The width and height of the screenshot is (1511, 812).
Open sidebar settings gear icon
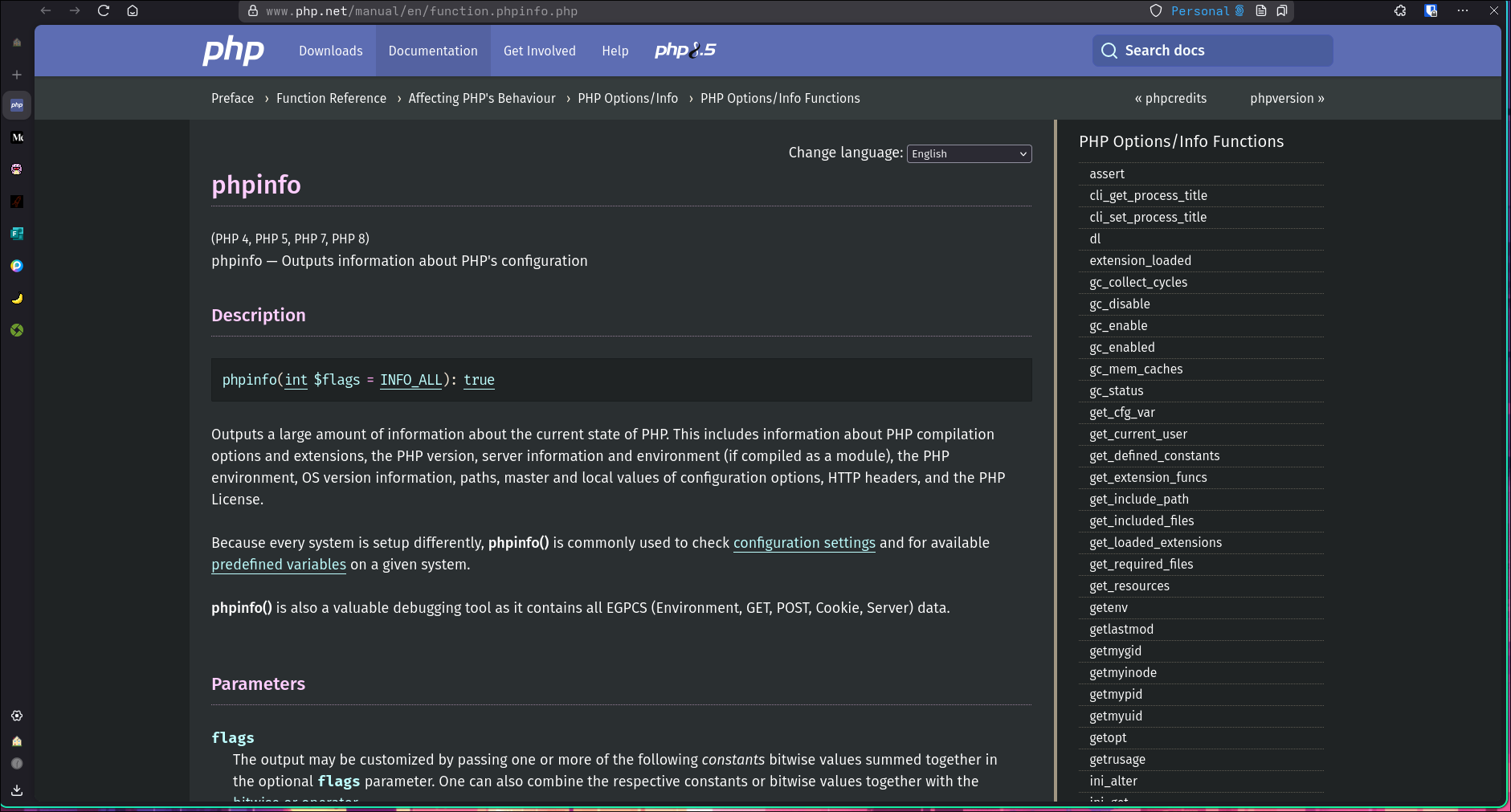(17, 716)
